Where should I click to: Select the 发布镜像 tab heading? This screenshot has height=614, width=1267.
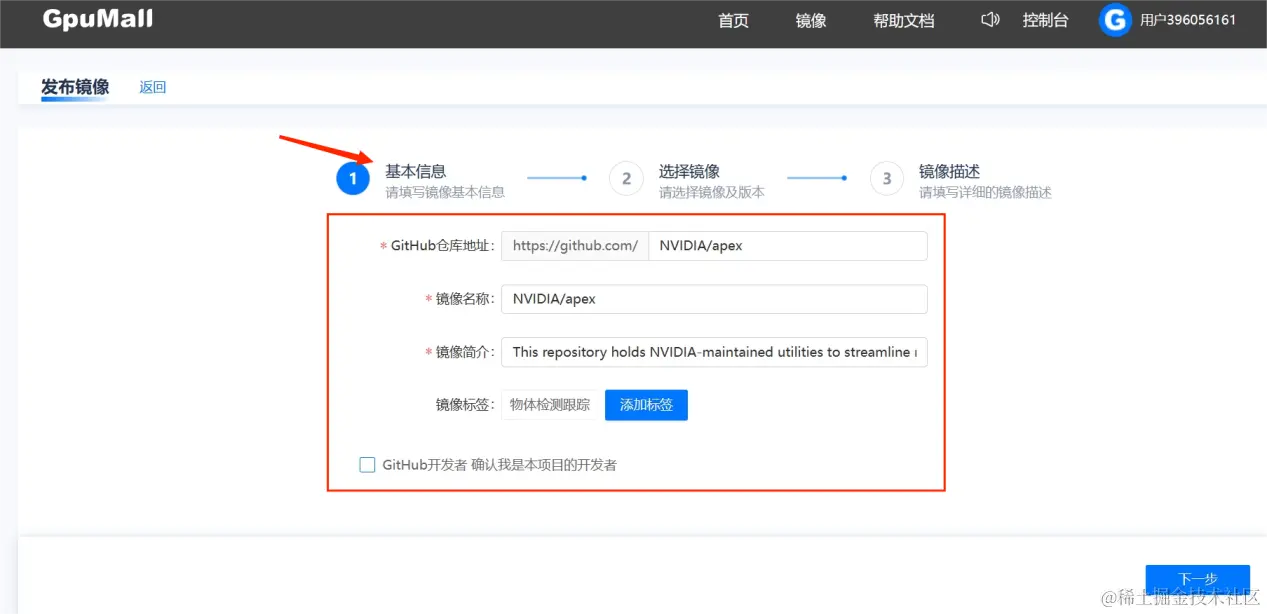75,87
